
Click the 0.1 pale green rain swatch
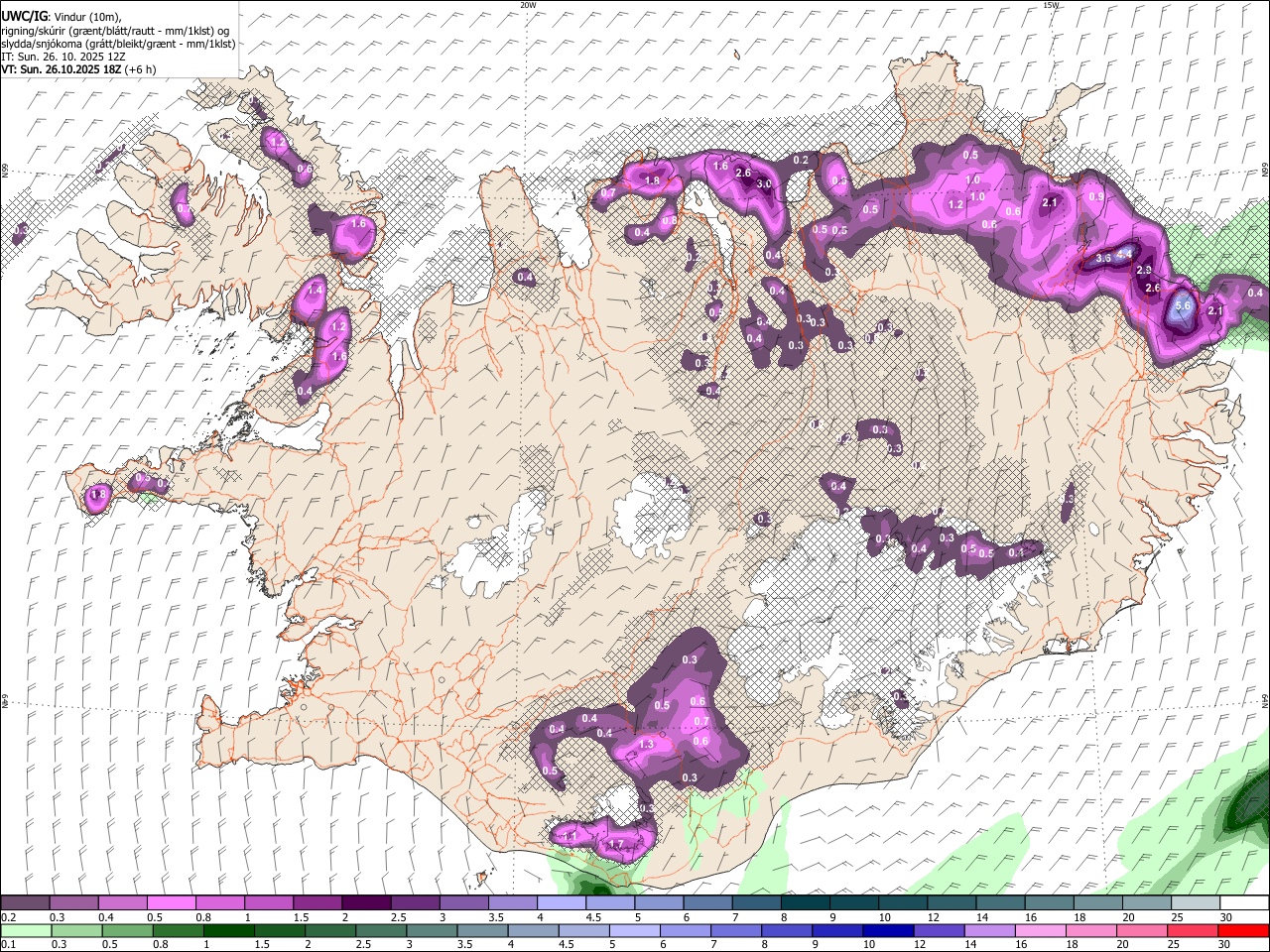click(x=26, y=930)
